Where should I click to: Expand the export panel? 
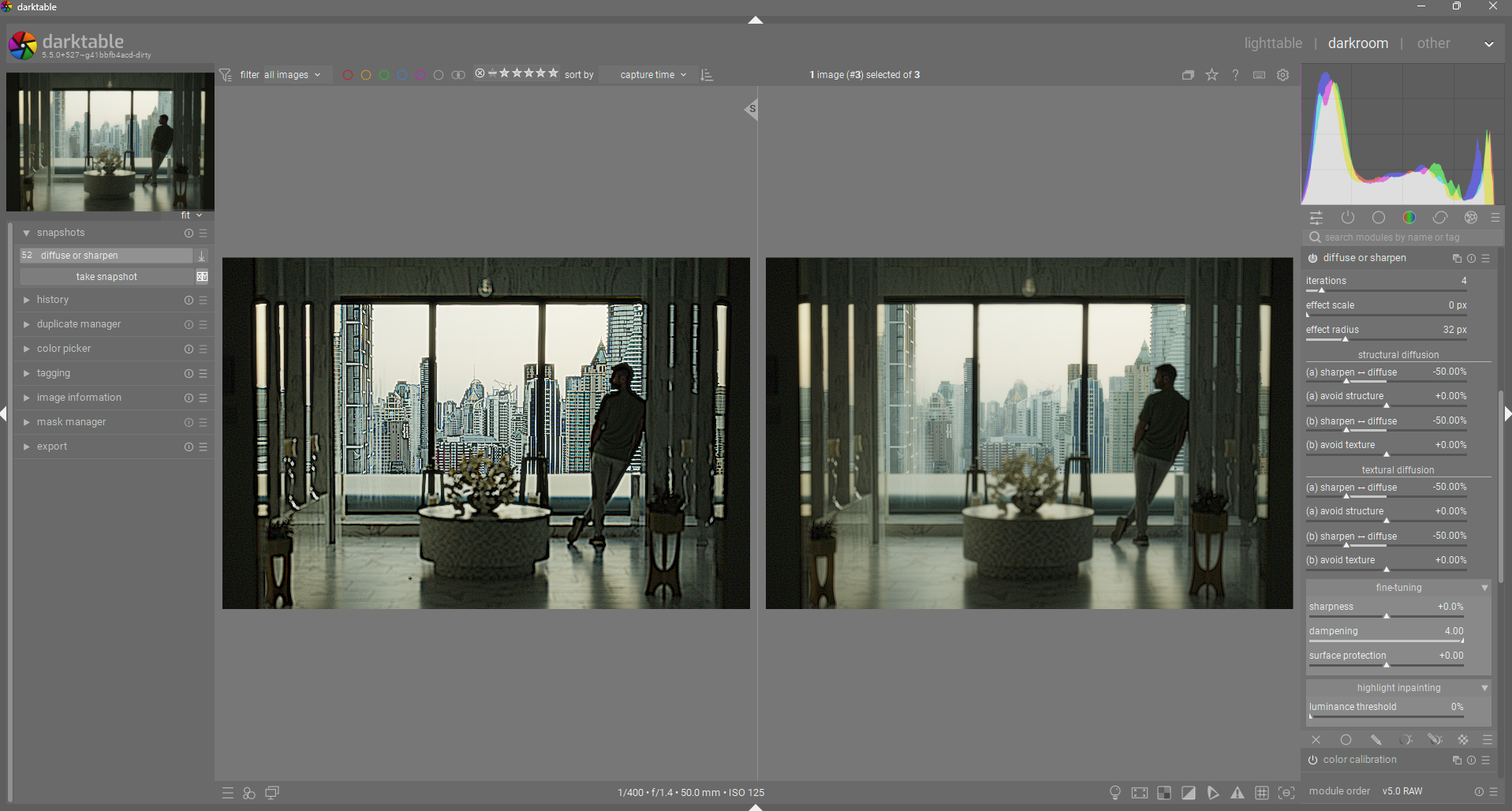(x=52, y=447)
